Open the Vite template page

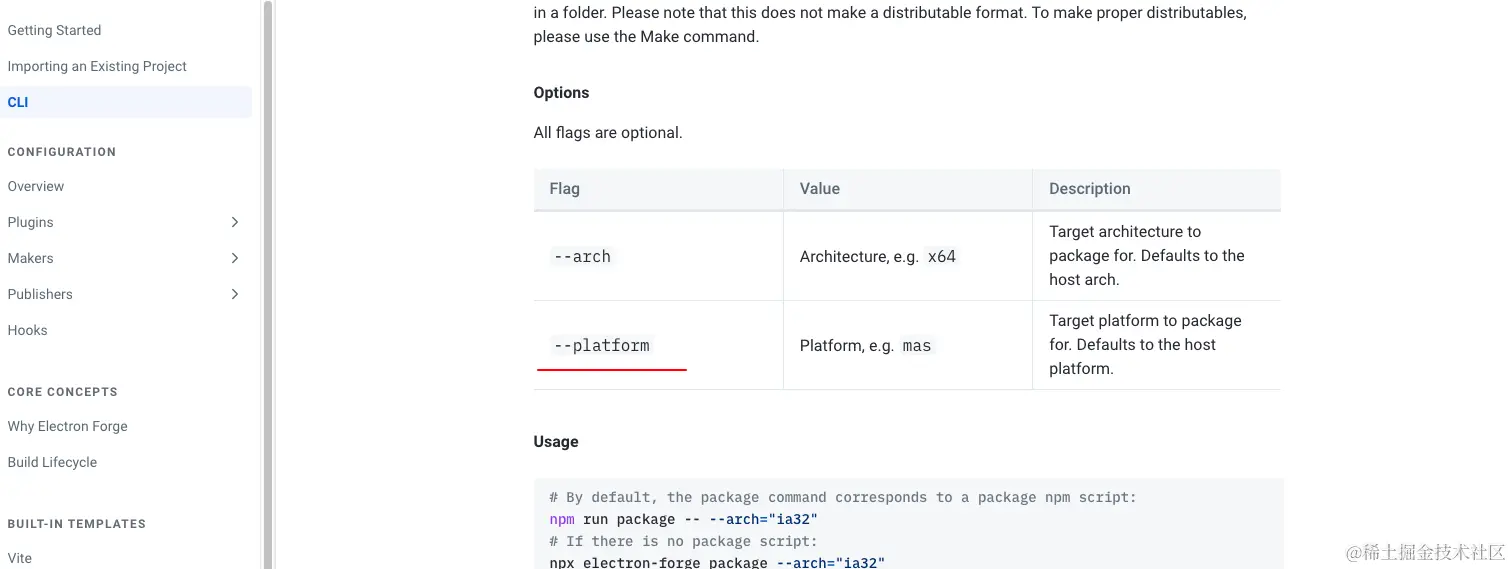[20, 558]
